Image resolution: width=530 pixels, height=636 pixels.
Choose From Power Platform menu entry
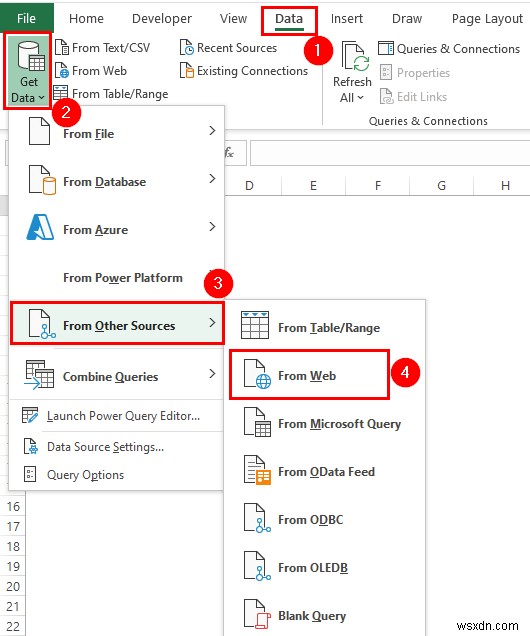116,278
